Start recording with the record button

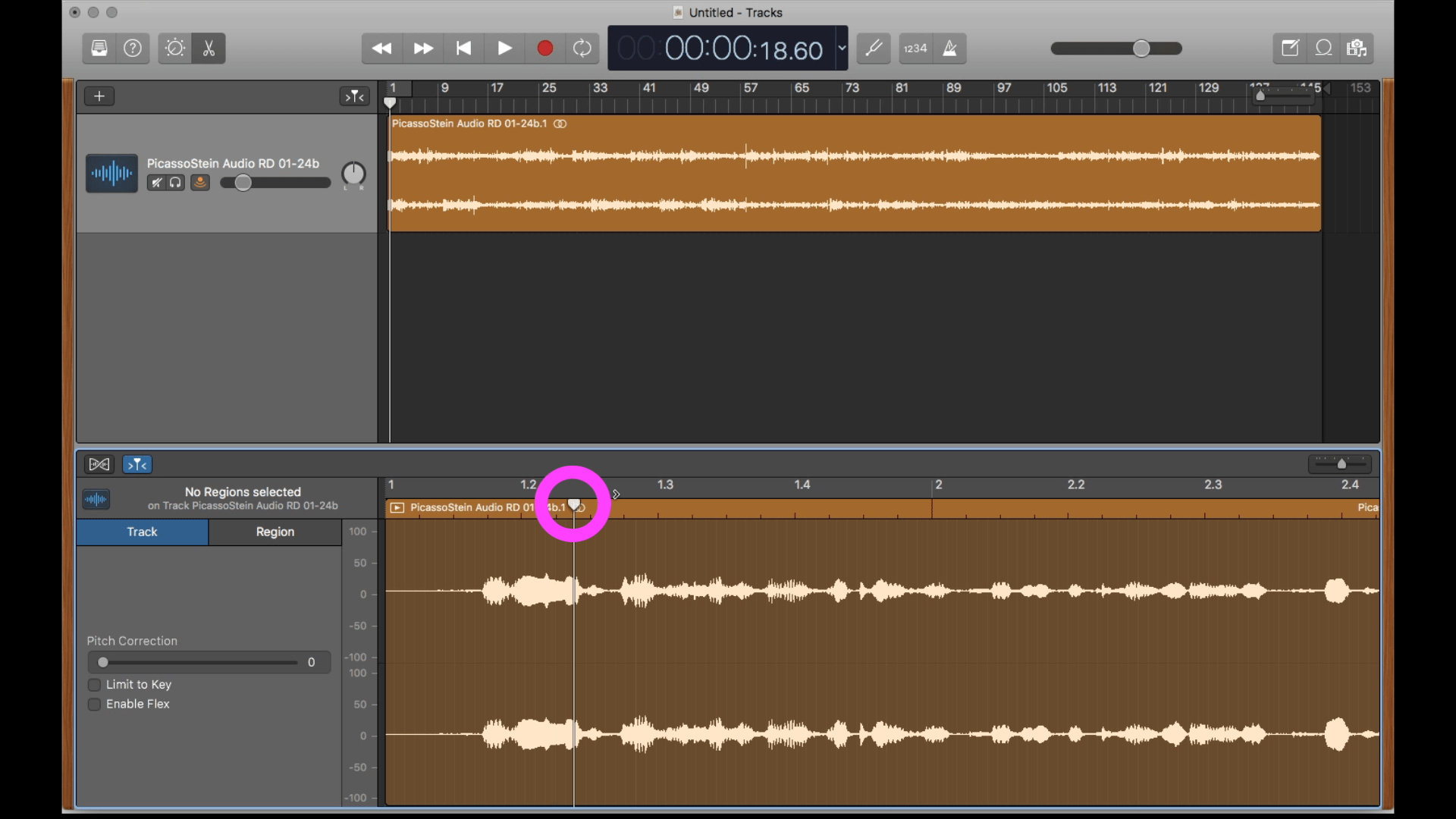pos(545,48)
